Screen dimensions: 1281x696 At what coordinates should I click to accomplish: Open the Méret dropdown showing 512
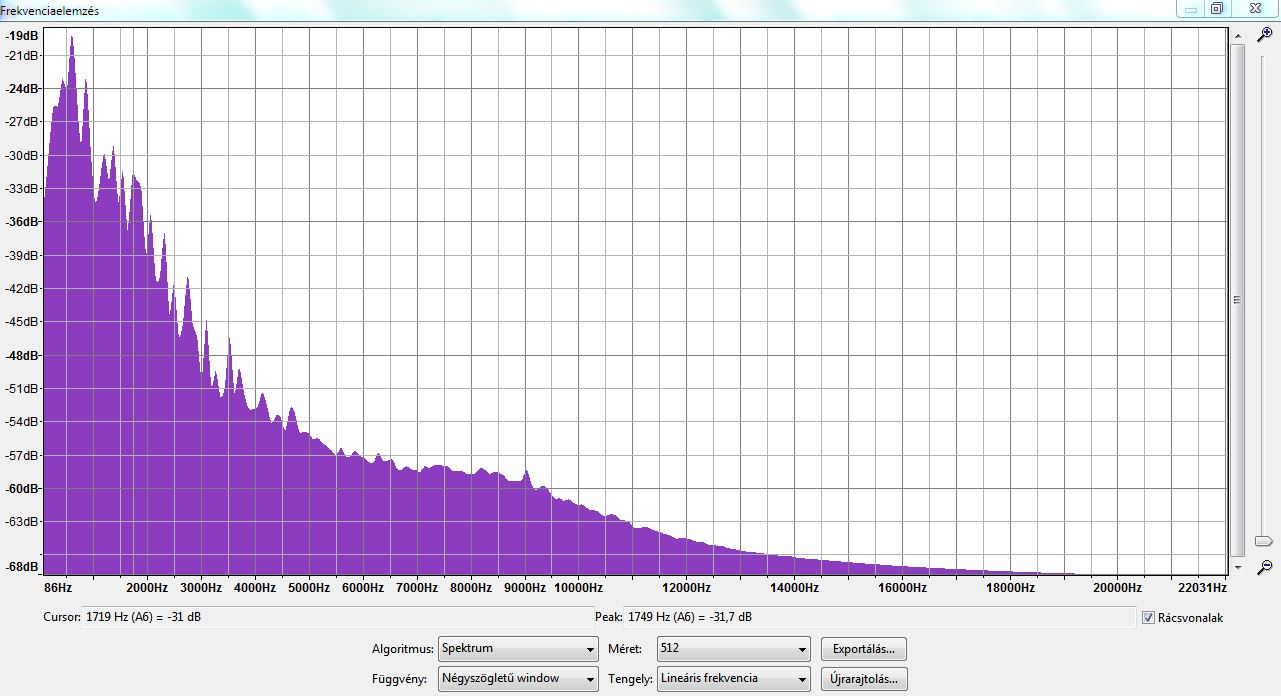[x=733, y=649]
